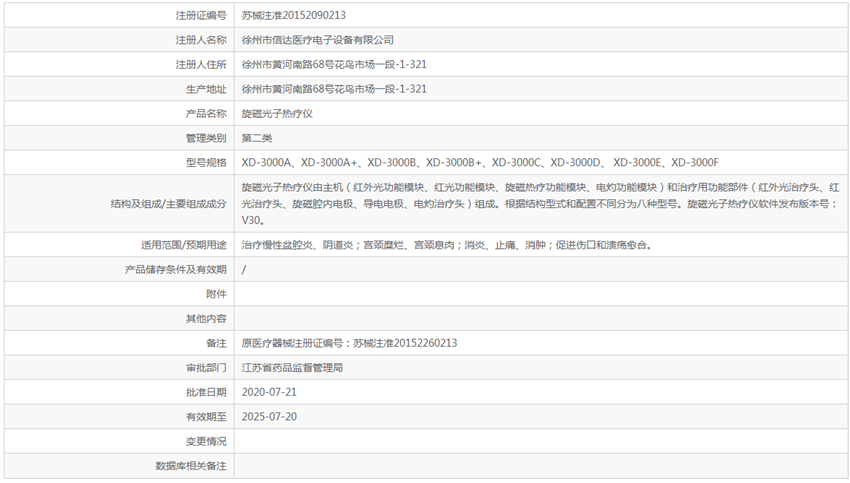
Task: Click the 批准日期 label
Action: click(206, 392)
